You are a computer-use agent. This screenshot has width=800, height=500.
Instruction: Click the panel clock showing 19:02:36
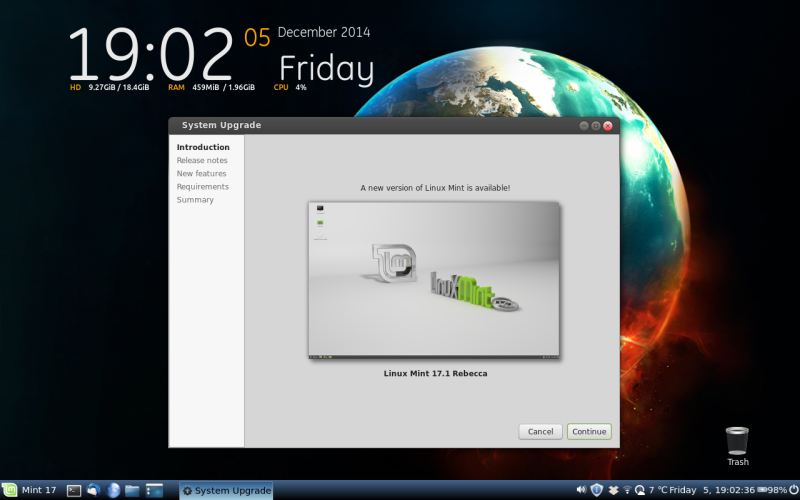[733, 490]
